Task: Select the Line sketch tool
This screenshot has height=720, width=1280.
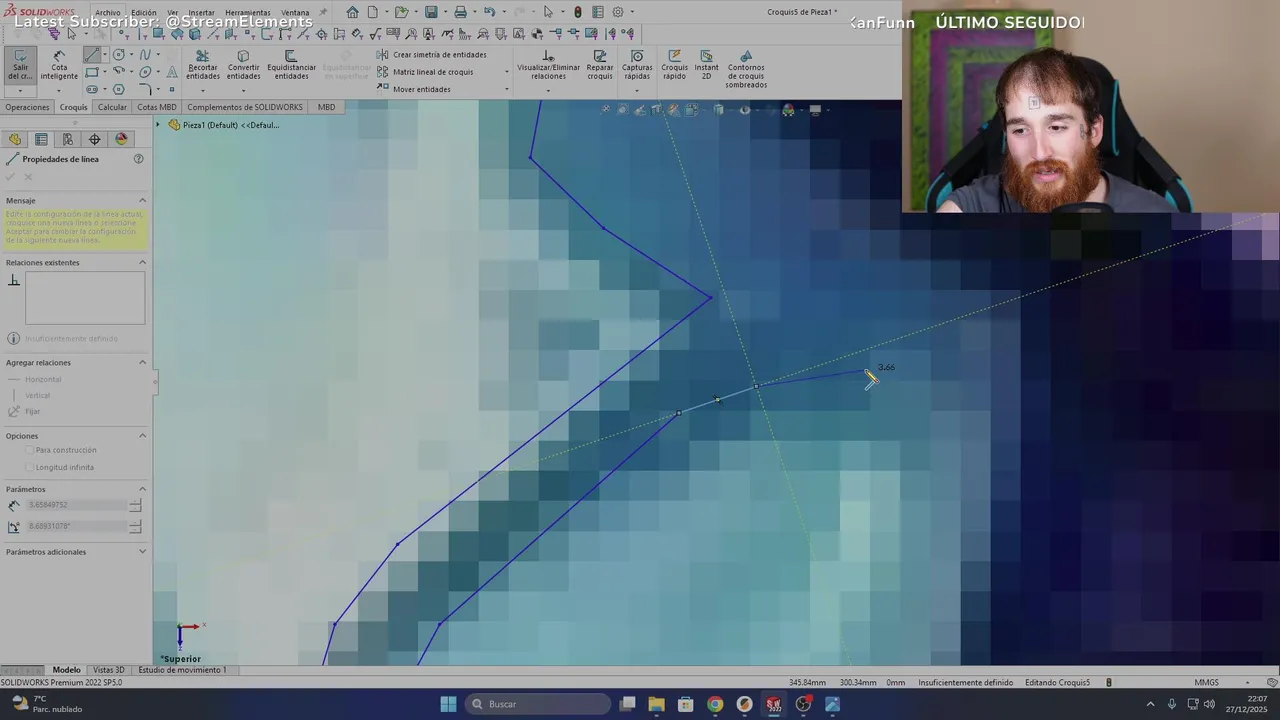Action: pos(92,55)
